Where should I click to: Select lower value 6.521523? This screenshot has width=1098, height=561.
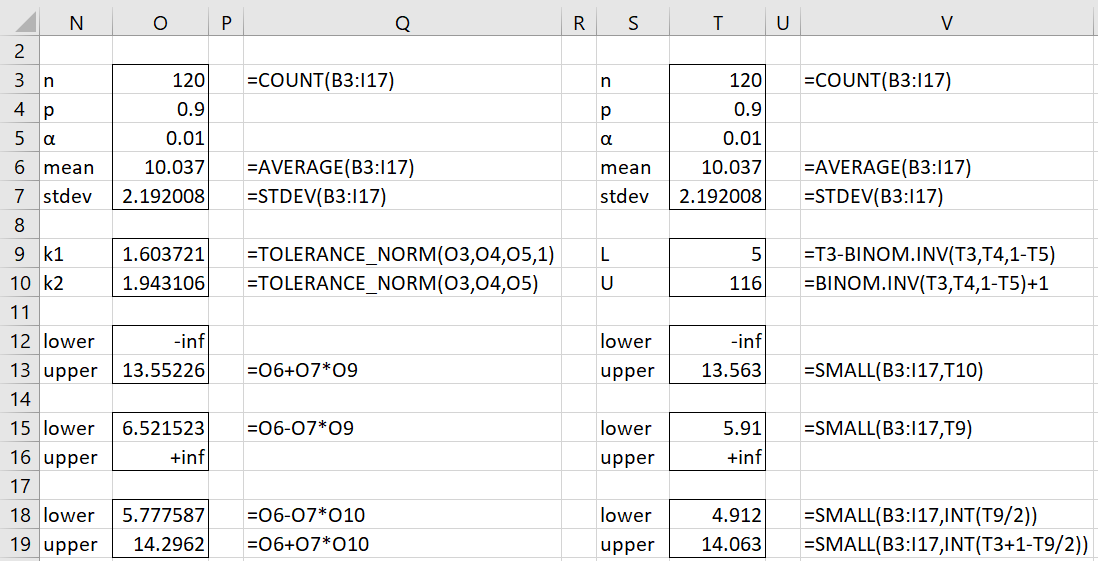(x=160, y=428)
